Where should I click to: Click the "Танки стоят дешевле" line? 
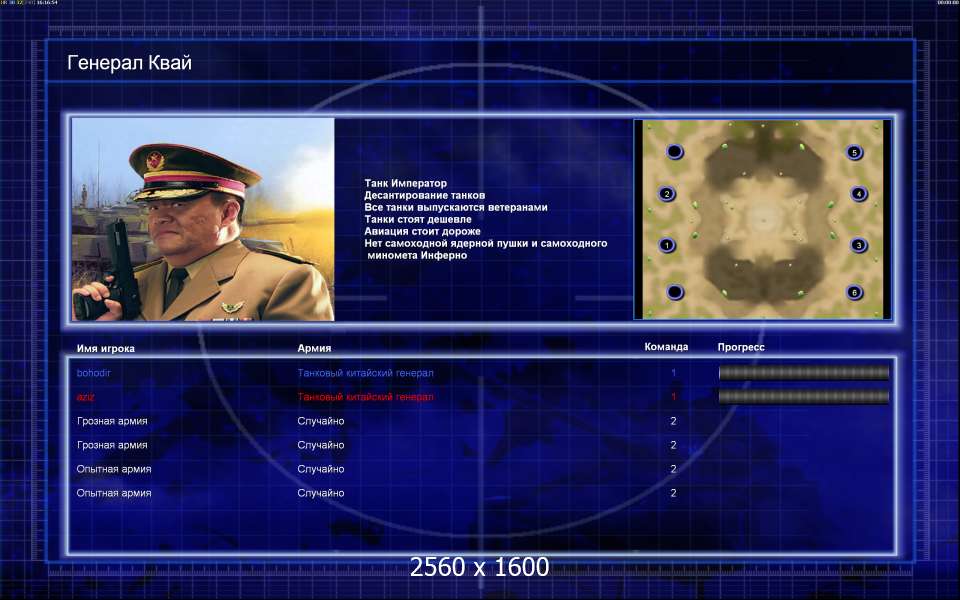point(418,219)
